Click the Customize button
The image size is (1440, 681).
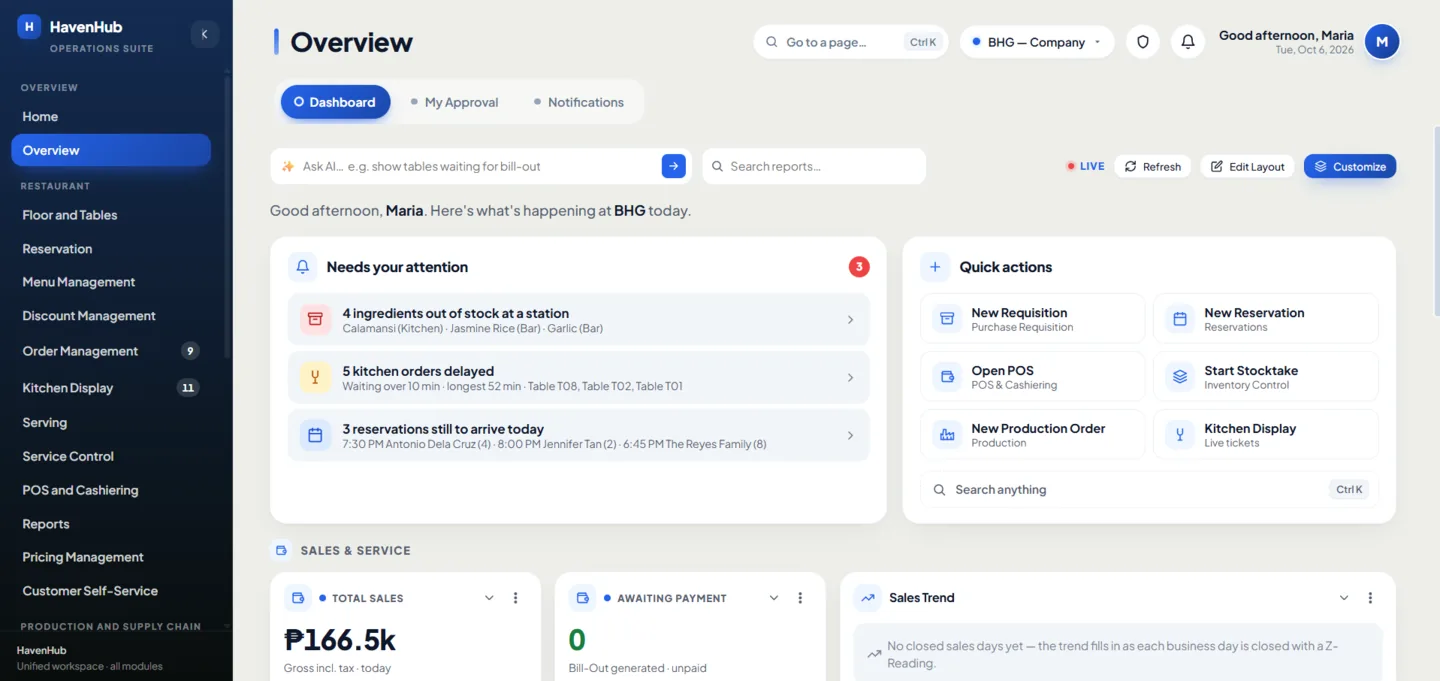pos(1350,166)
